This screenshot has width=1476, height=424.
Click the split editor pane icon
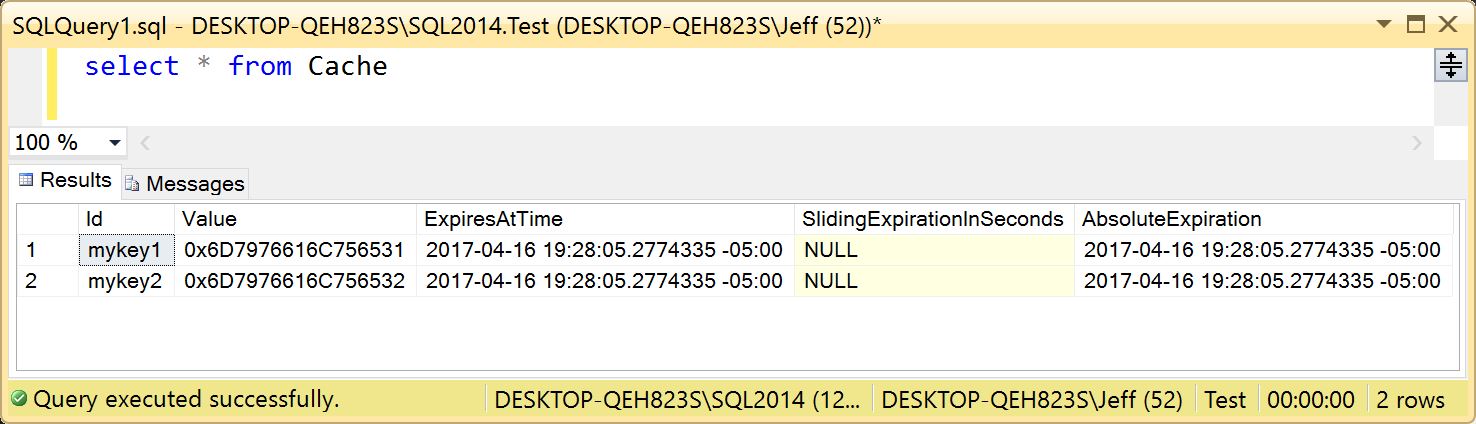pos(1449,66)
